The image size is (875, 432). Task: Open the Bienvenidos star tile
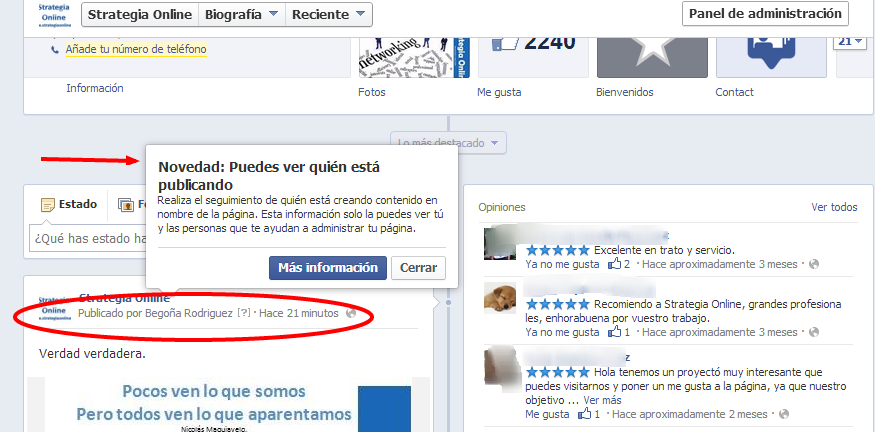click(652, 57)
